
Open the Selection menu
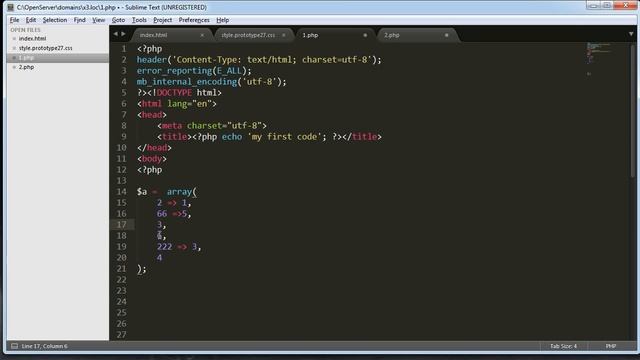click(x=55, y=20)
